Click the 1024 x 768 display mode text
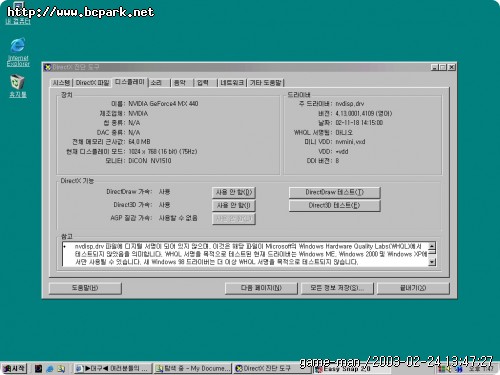The height and width of the screenshot is (375, 500). [163, 151]
